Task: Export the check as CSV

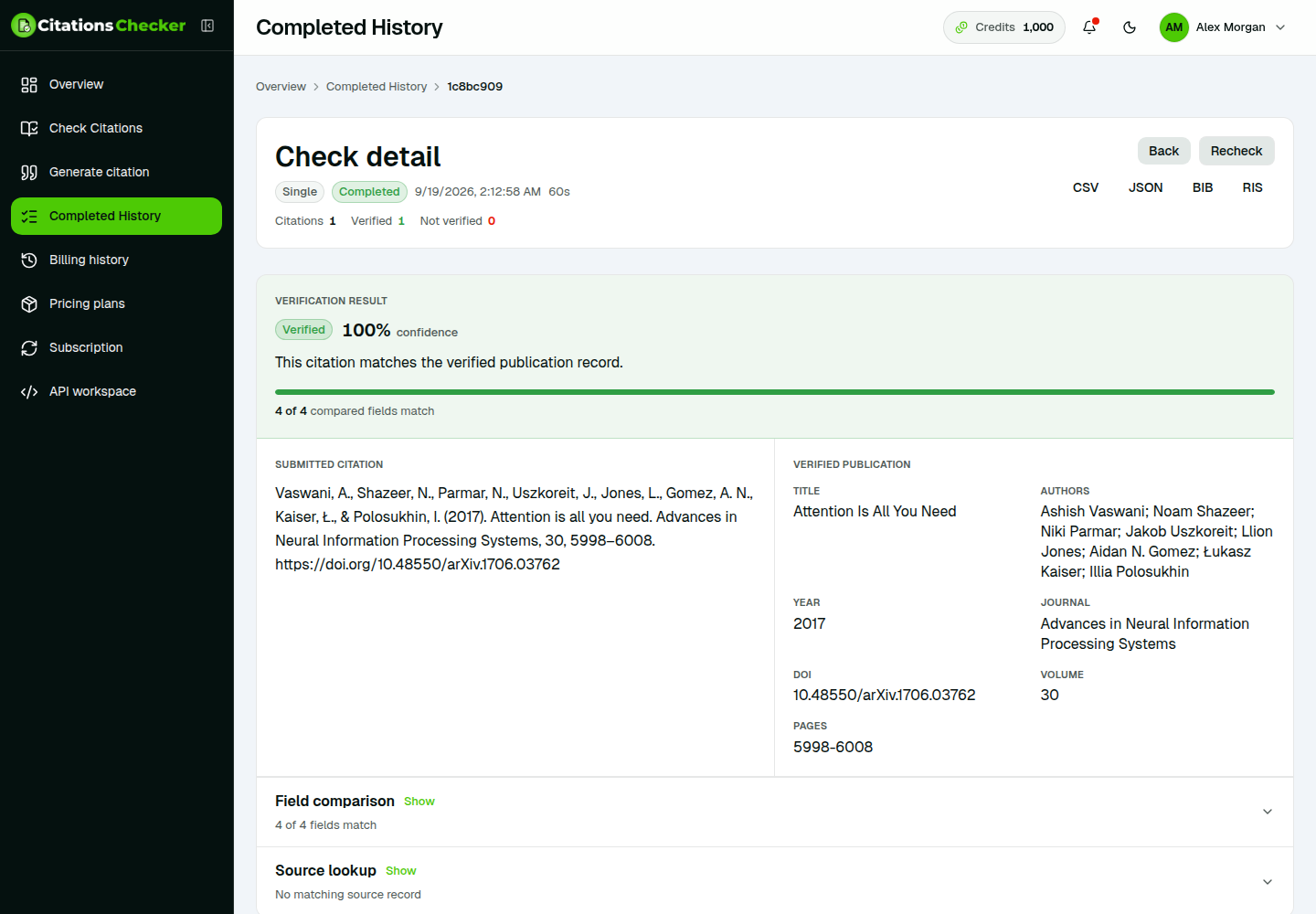Action: [x=1086, y=187]
